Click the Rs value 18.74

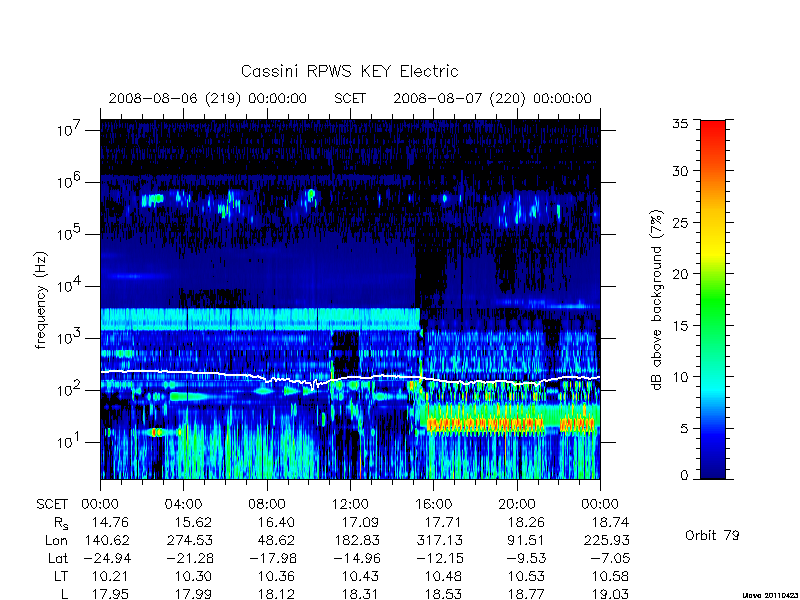point(610,522)
